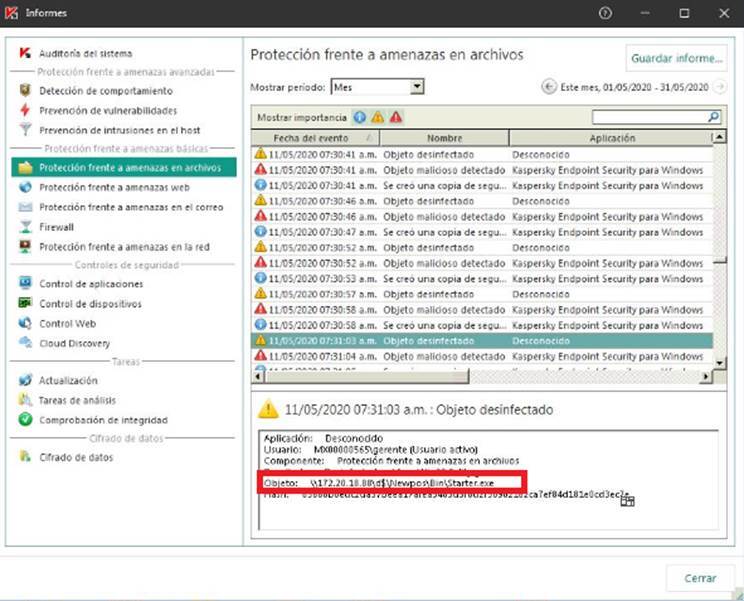Select 07:30:57 Objeto desinfectado row

tap(482, 294)
